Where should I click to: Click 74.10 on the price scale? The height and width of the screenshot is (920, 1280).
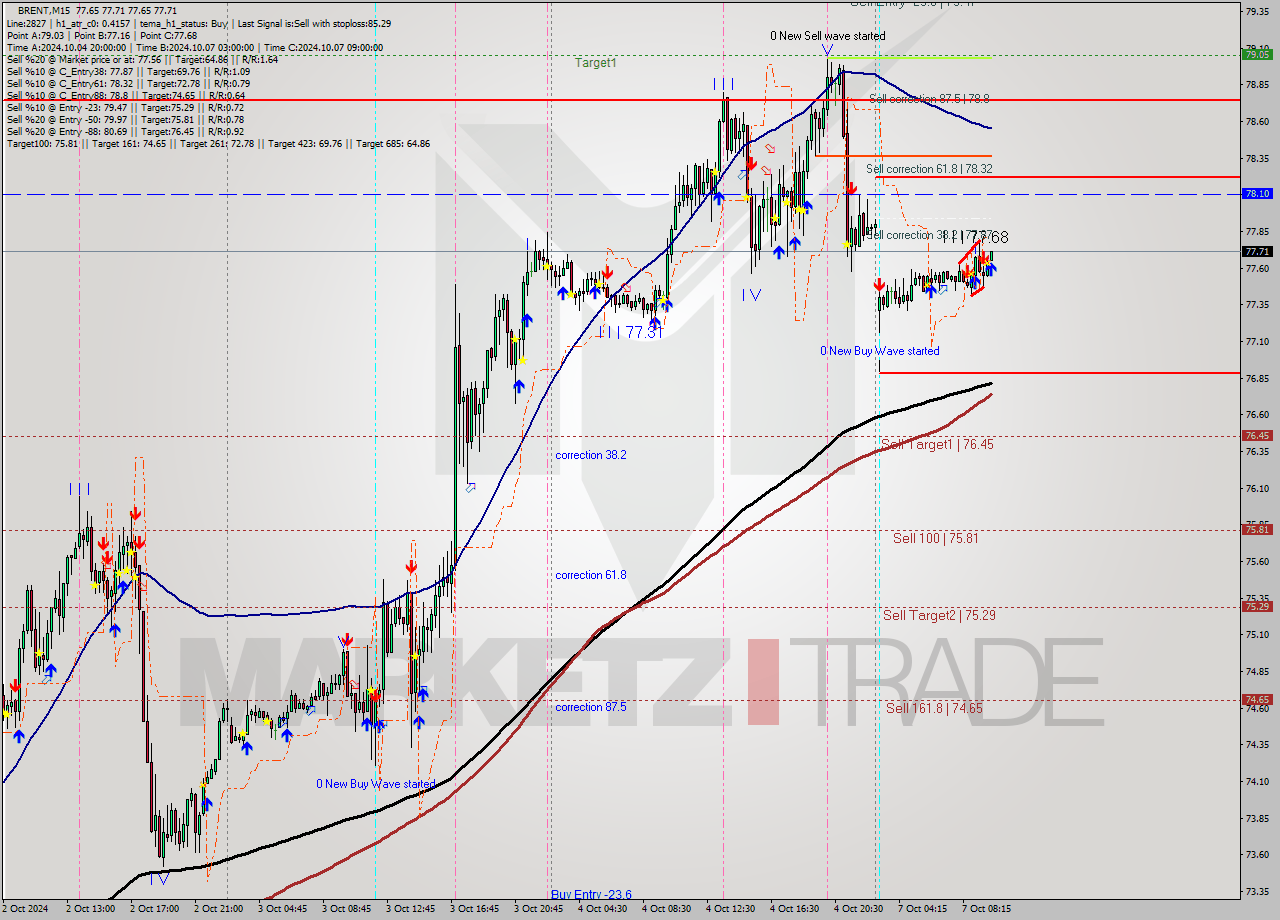coord(1257,781)
